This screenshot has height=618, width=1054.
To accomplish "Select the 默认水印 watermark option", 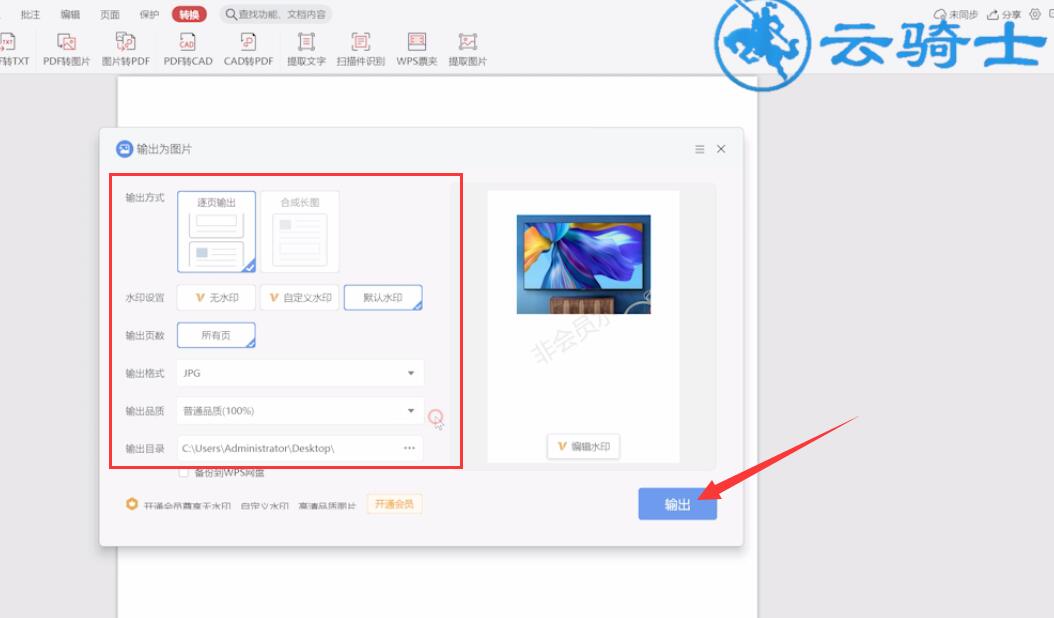I will coord(383,297).
